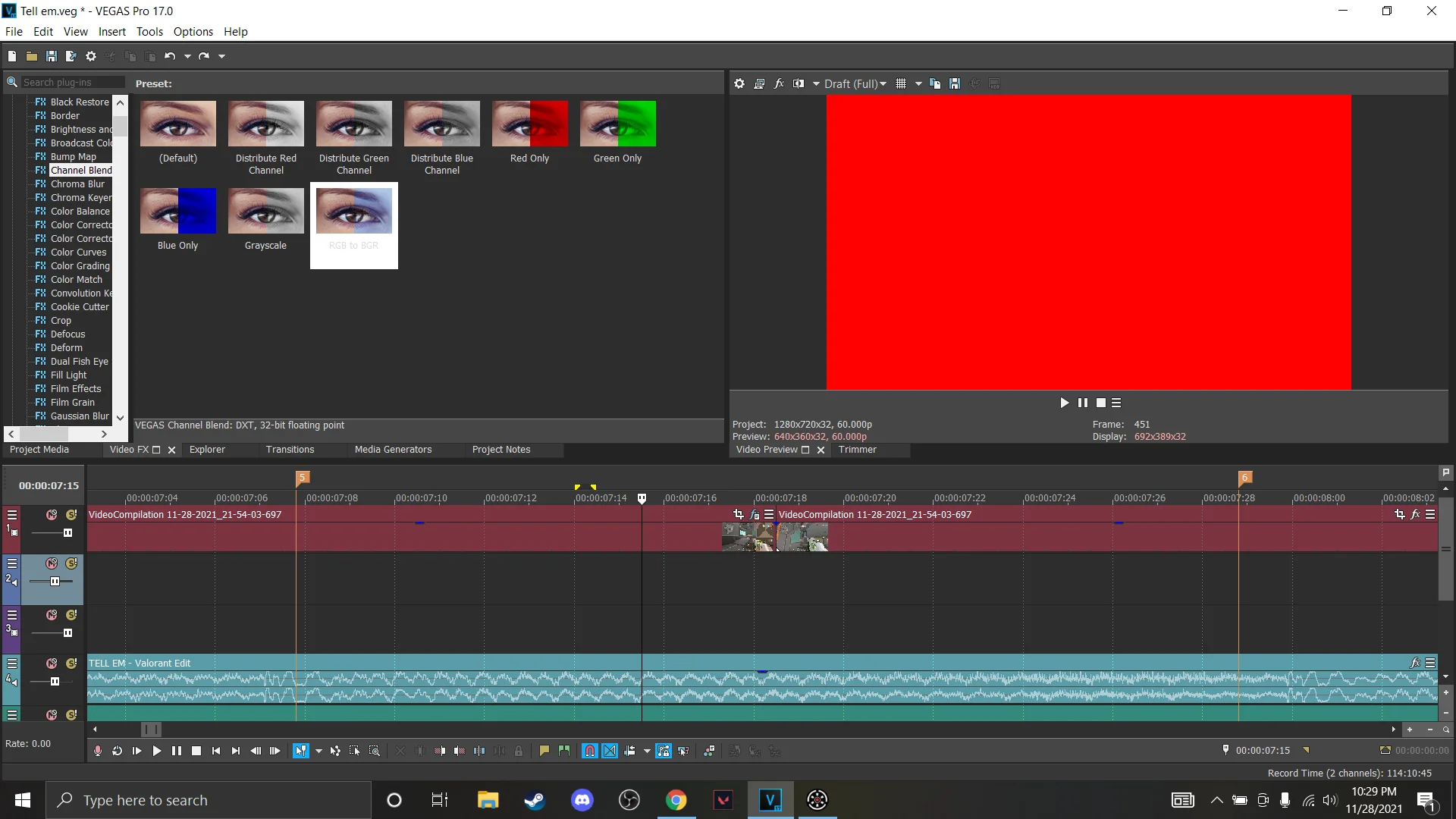
Task: Switch to the Media Generators tab
Action: click(394, 449)
